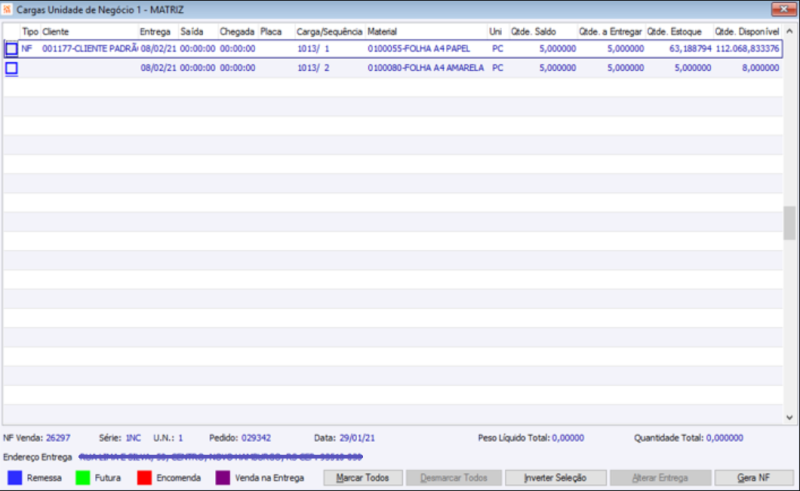Click the Quantidade Total value
Screen dimensions: 800x491
[x=724, y=438]
